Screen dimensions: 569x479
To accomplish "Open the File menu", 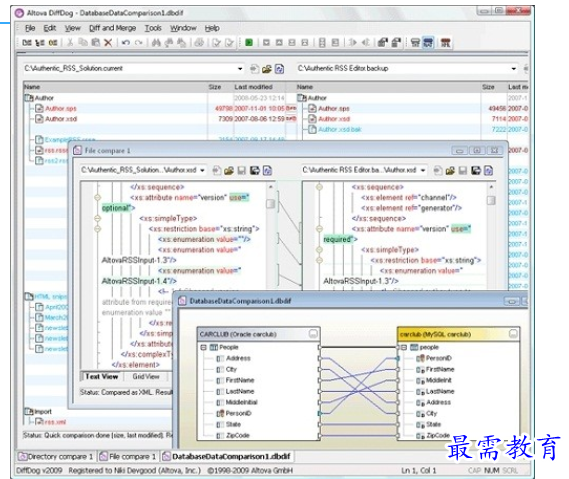I will [30, 28].
